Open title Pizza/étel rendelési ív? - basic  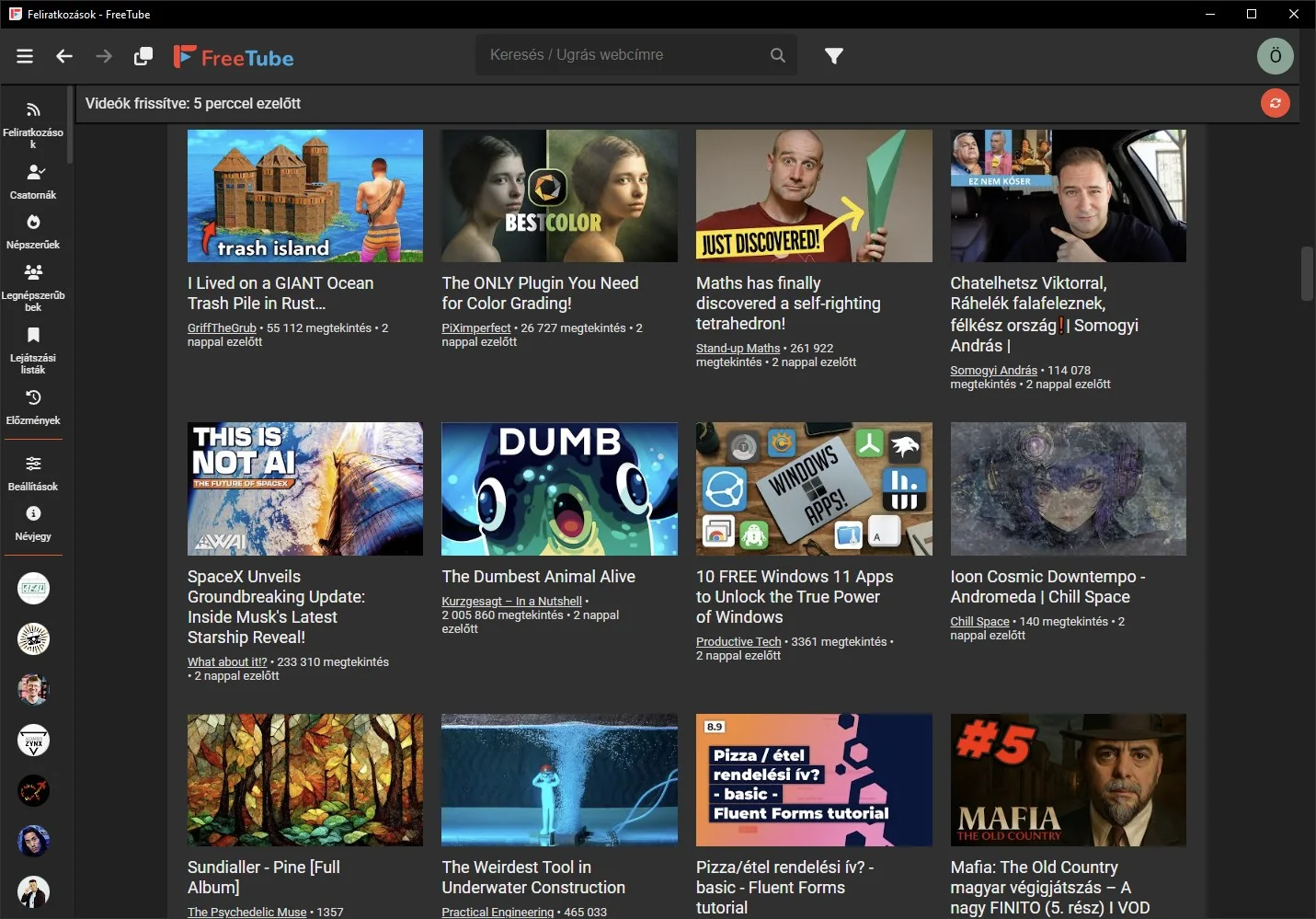(x=784, y=888)
